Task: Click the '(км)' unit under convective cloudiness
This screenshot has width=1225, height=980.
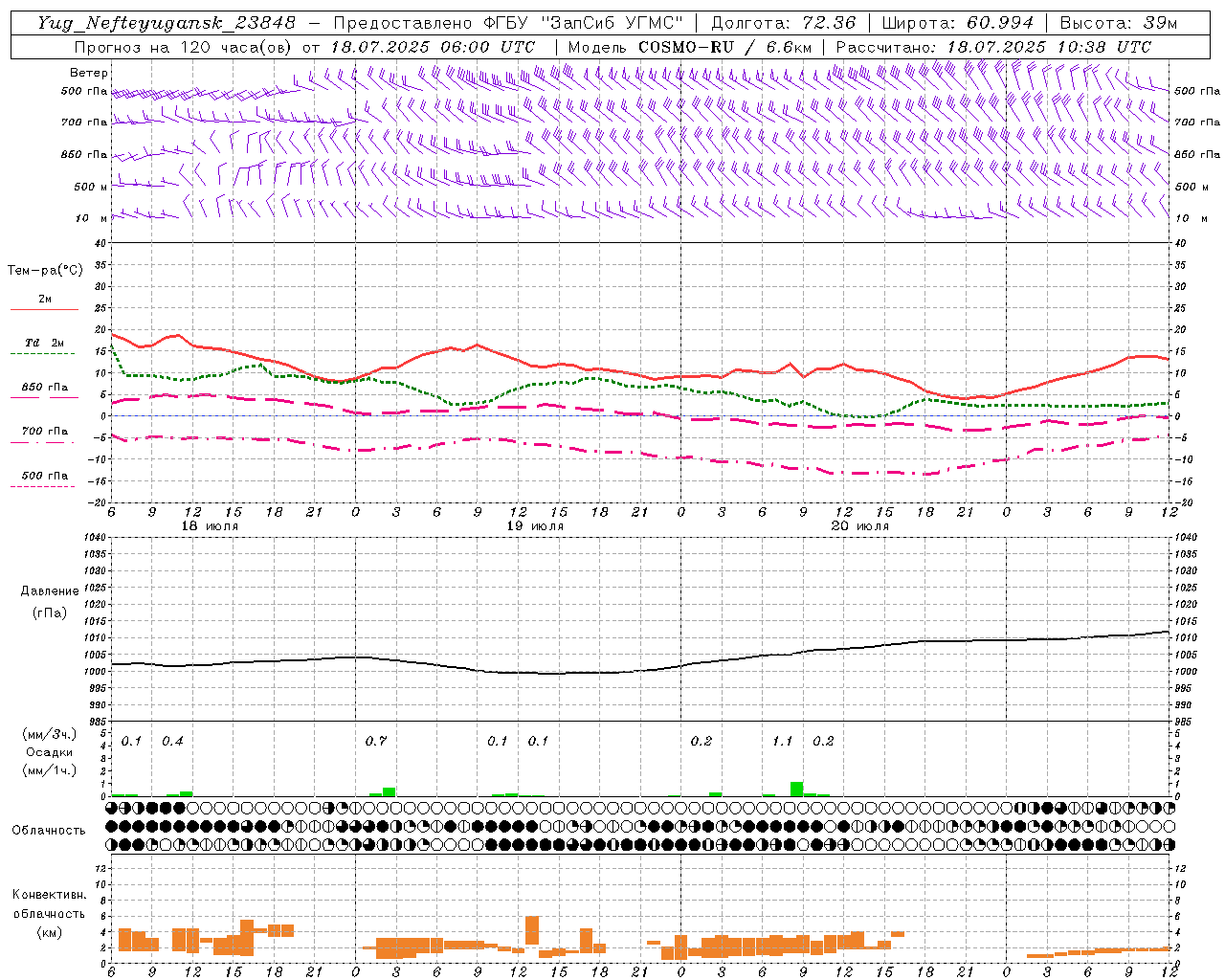Action: click(49, 931)
